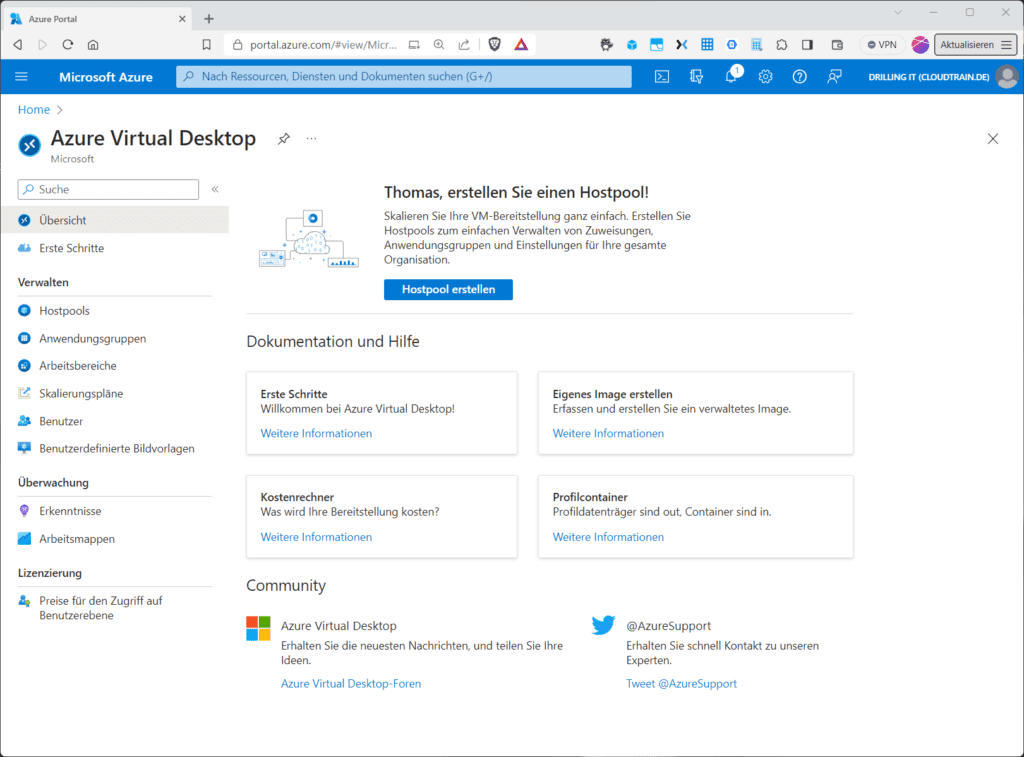
Task: Open Weitere Informationen under Erste Schritte card
Action: pyautogui.click(x=316, y=433)
